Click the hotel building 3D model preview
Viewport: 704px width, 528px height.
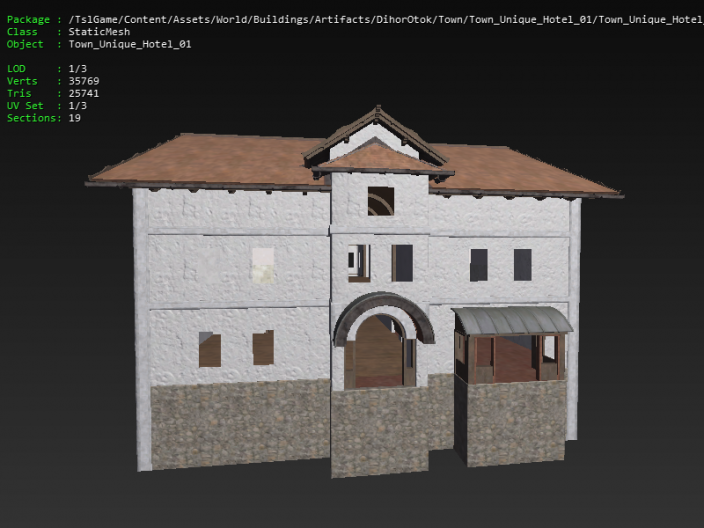(x=355, y=292)
